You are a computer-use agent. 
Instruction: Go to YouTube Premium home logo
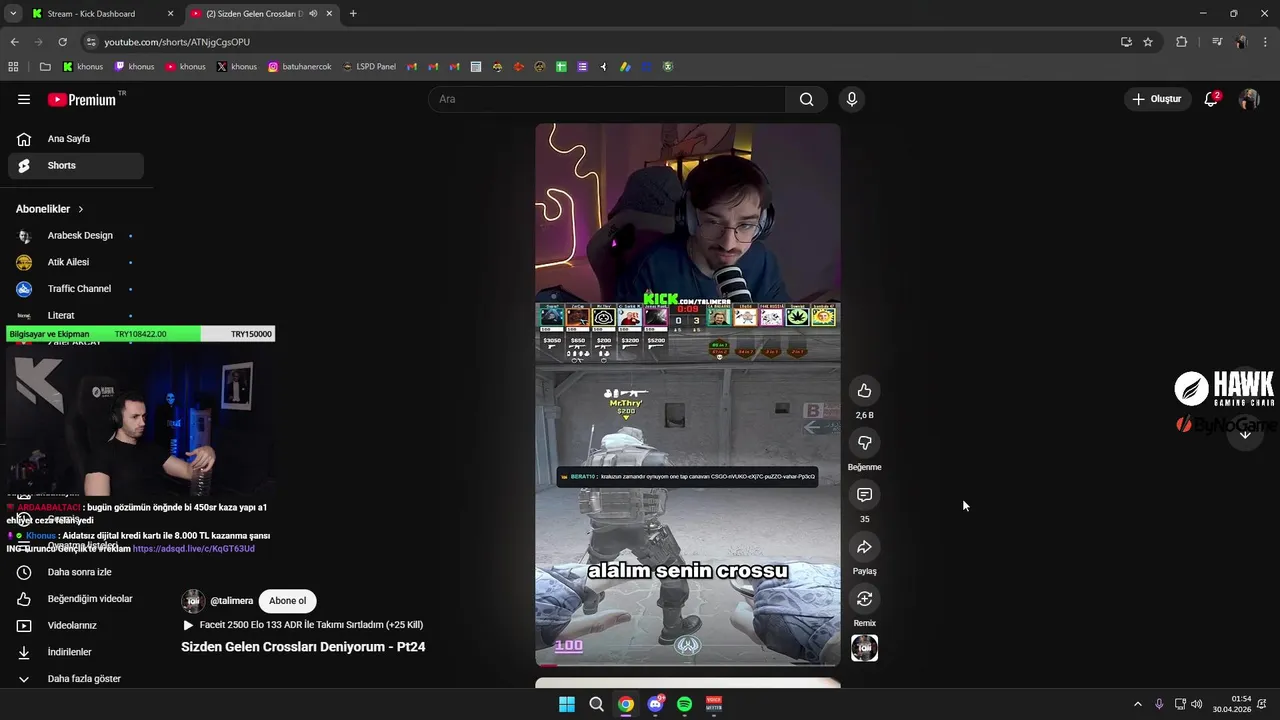[x=82, y=99]
